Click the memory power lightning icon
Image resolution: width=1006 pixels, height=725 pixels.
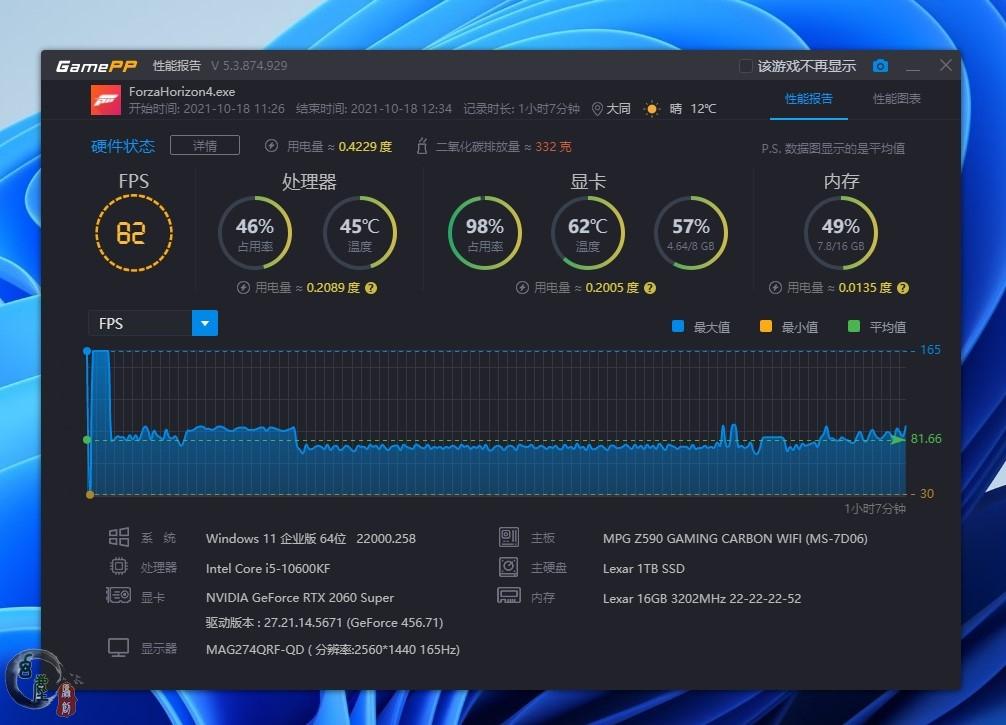[775, 288]
